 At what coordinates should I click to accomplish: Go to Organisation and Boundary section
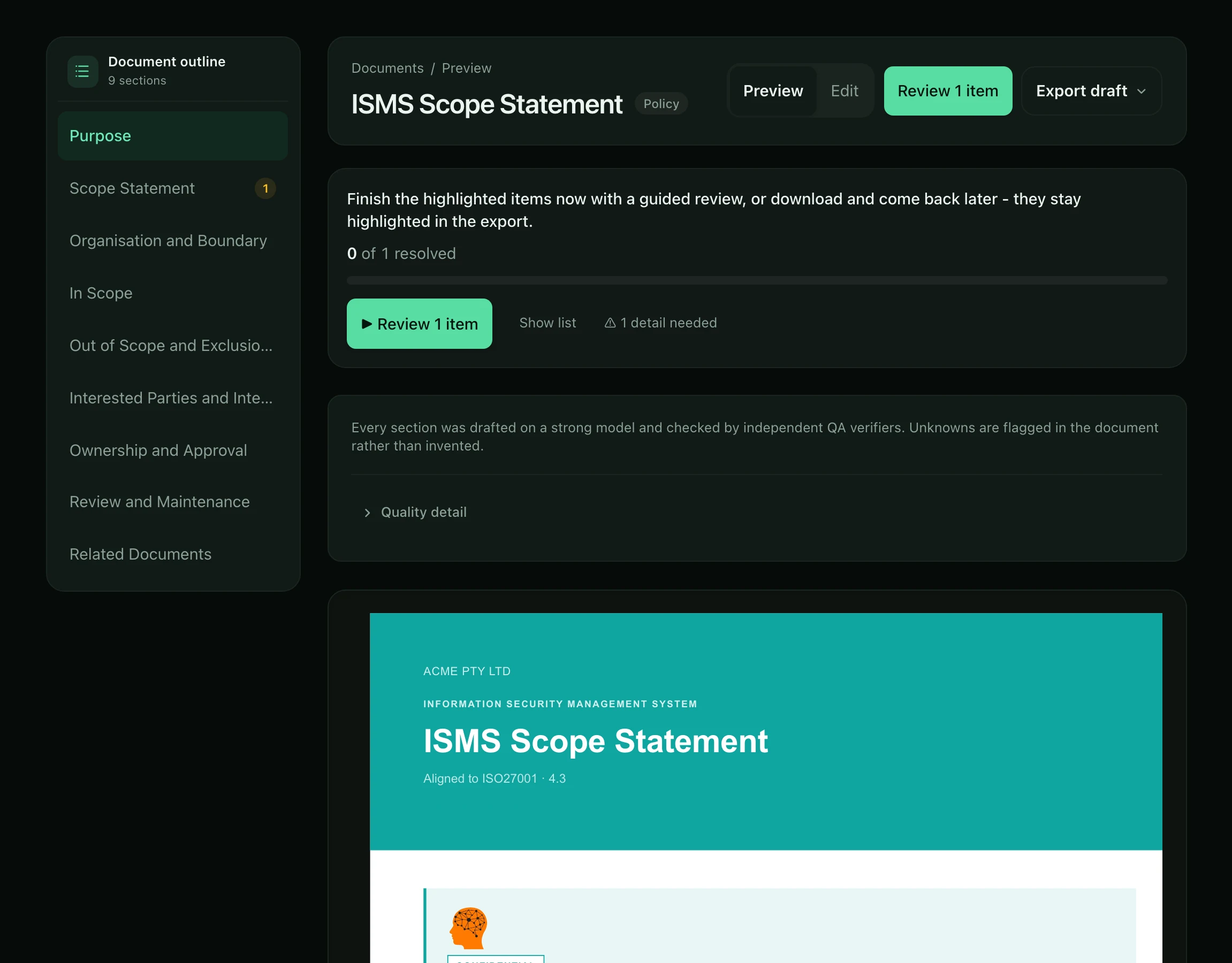pos(173,241)
